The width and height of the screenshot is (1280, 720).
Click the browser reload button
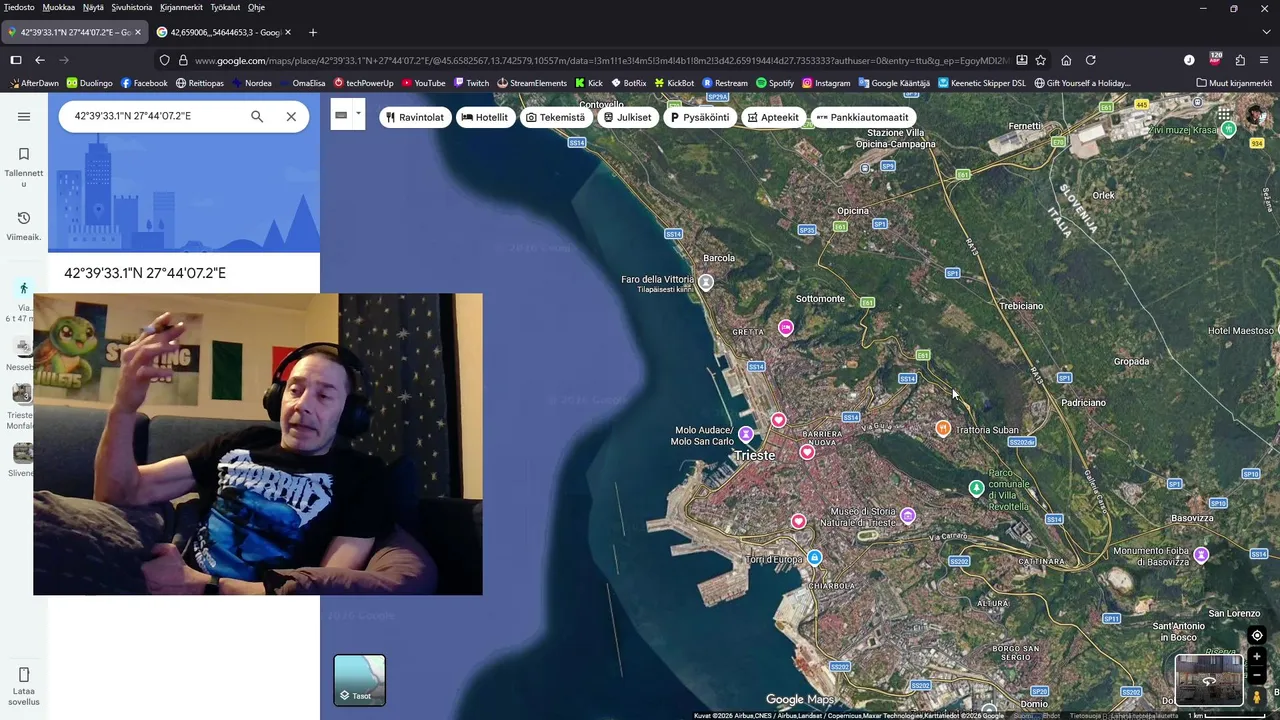point(1090,60)
